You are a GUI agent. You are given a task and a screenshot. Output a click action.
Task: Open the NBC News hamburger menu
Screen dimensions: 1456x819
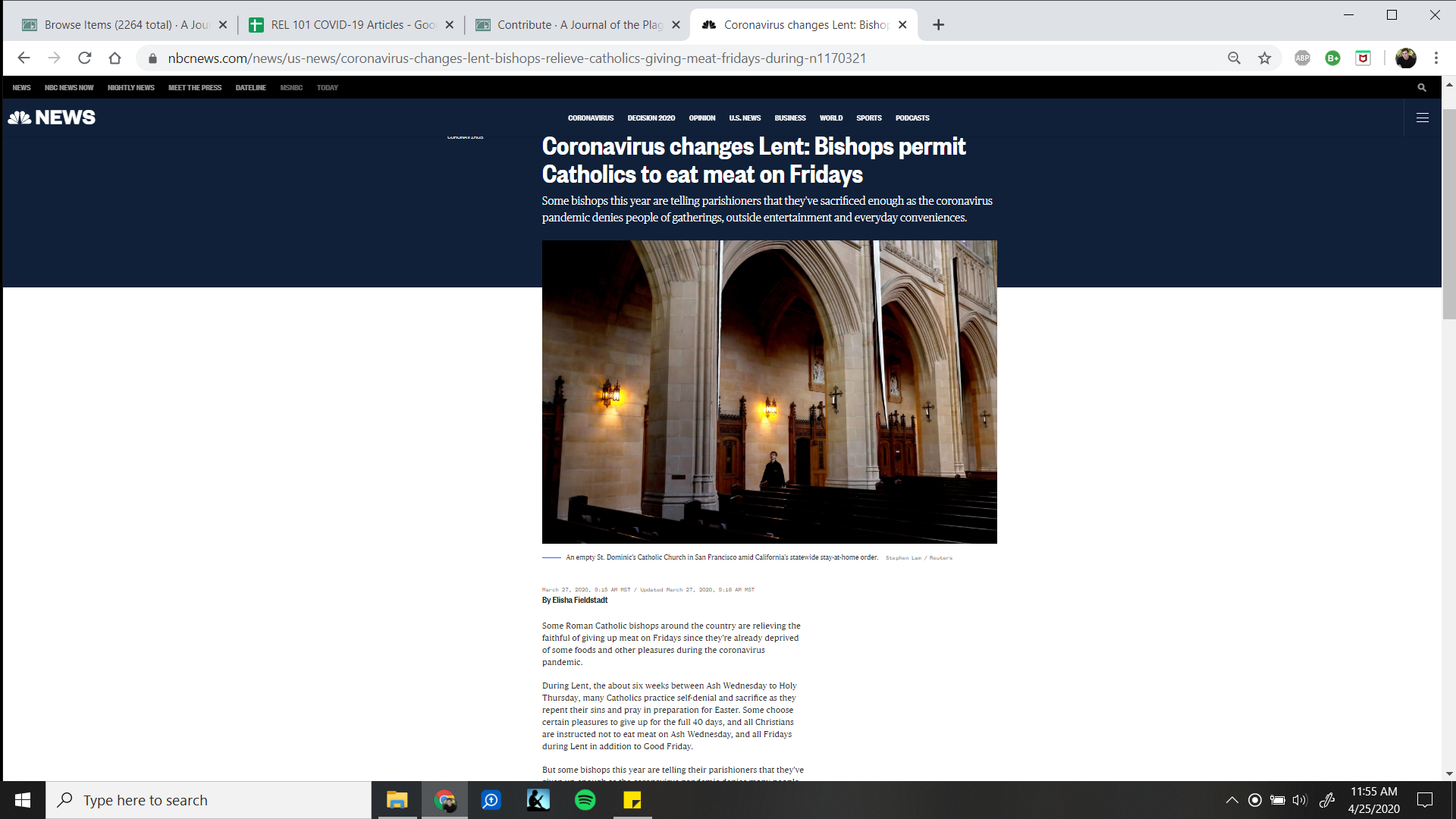1423,118
